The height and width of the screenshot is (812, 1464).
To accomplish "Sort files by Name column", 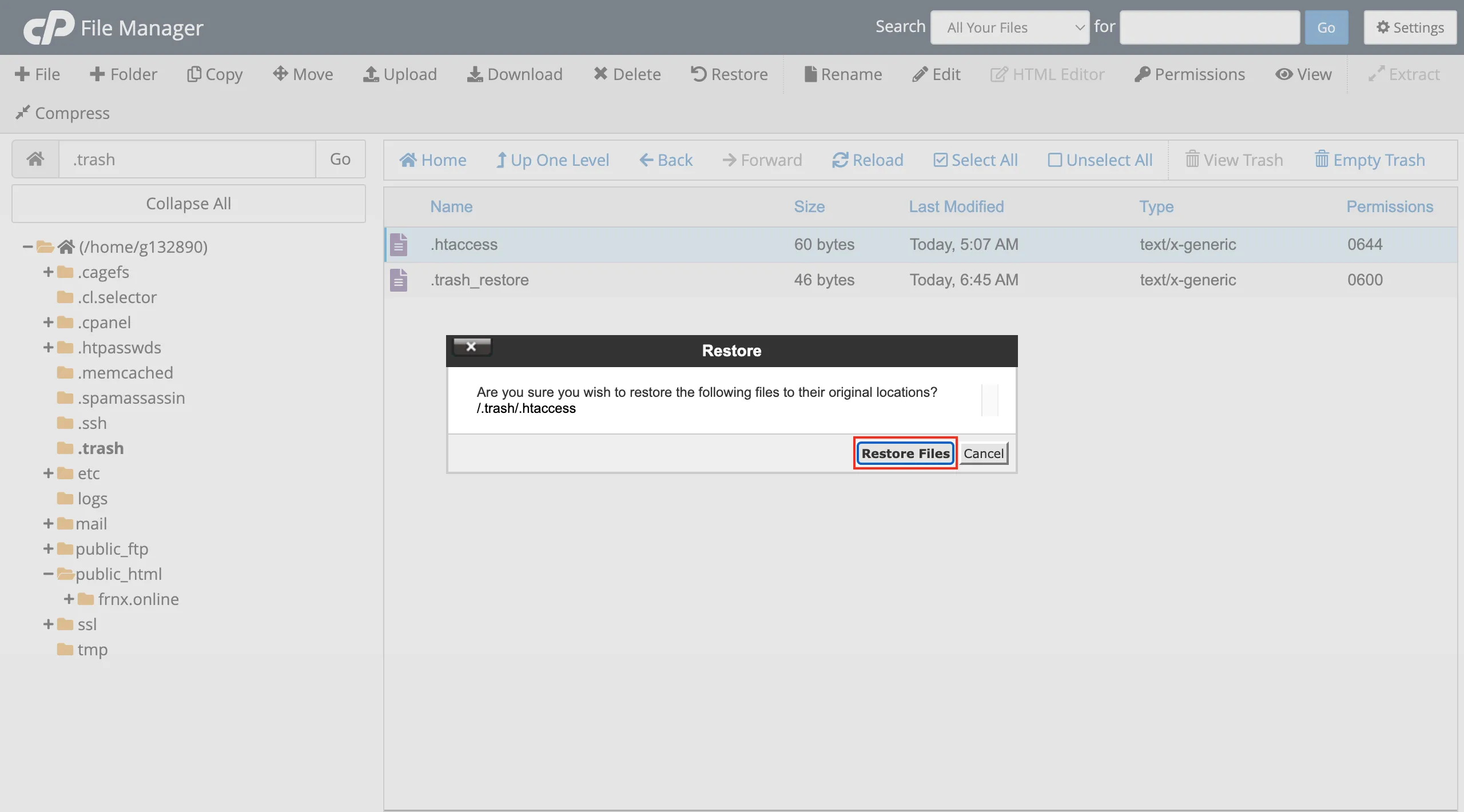I will click(451, 206).
